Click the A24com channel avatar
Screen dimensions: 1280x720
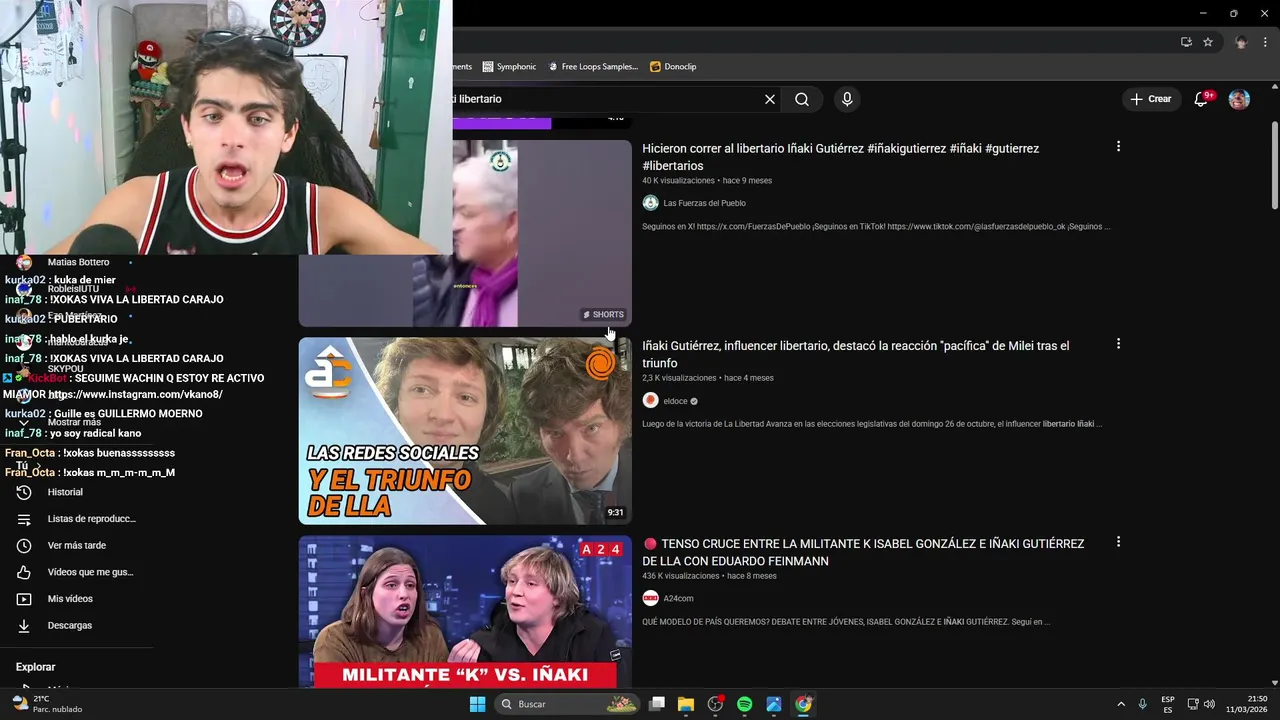tap(650, 598)
